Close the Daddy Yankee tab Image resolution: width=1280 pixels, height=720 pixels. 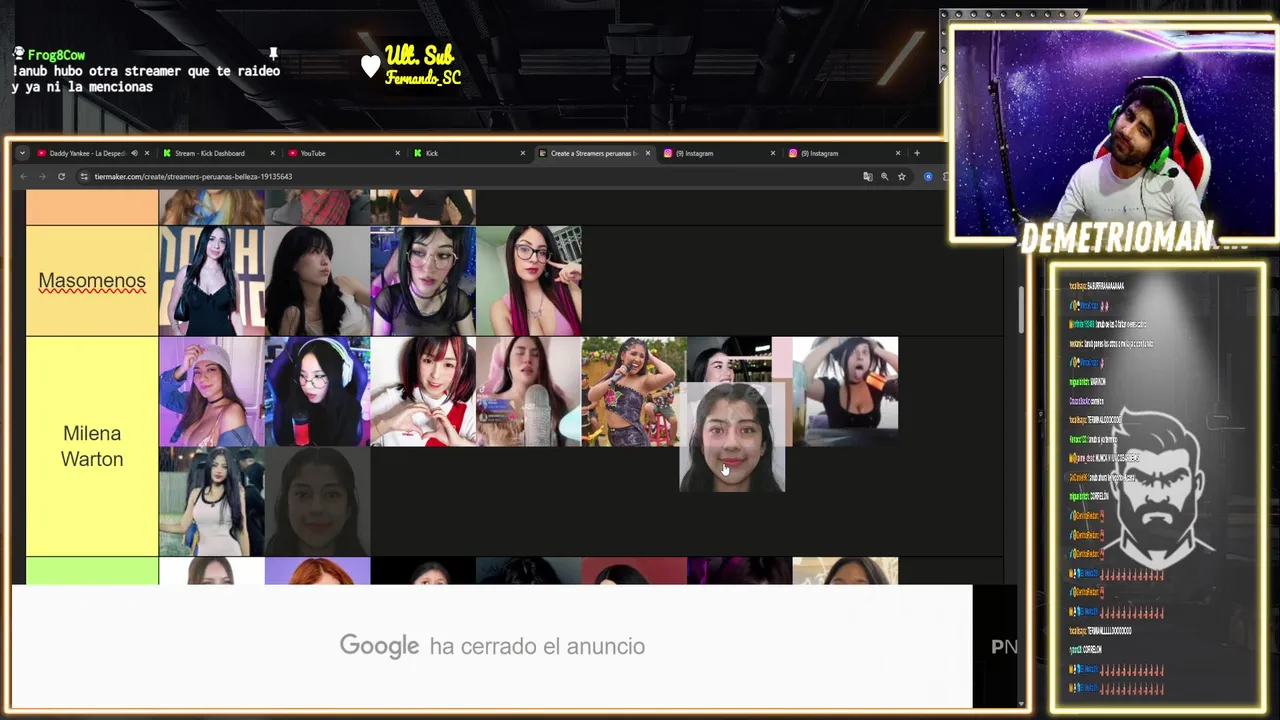pyautogui.click(x=147, y=153)
